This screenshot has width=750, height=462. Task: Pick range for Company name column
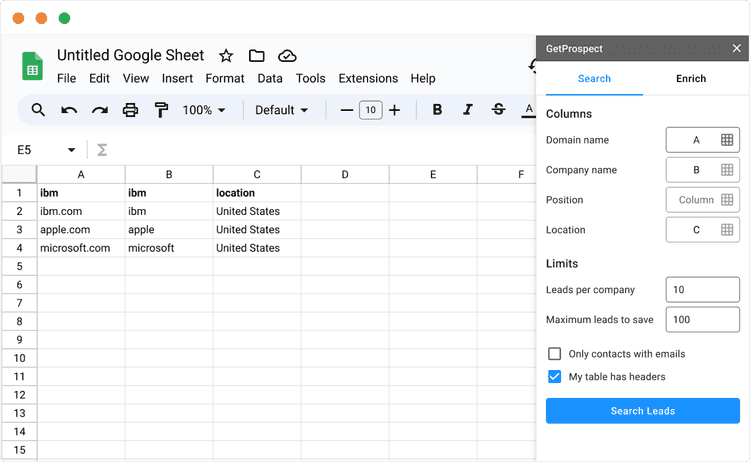(727, 170)
